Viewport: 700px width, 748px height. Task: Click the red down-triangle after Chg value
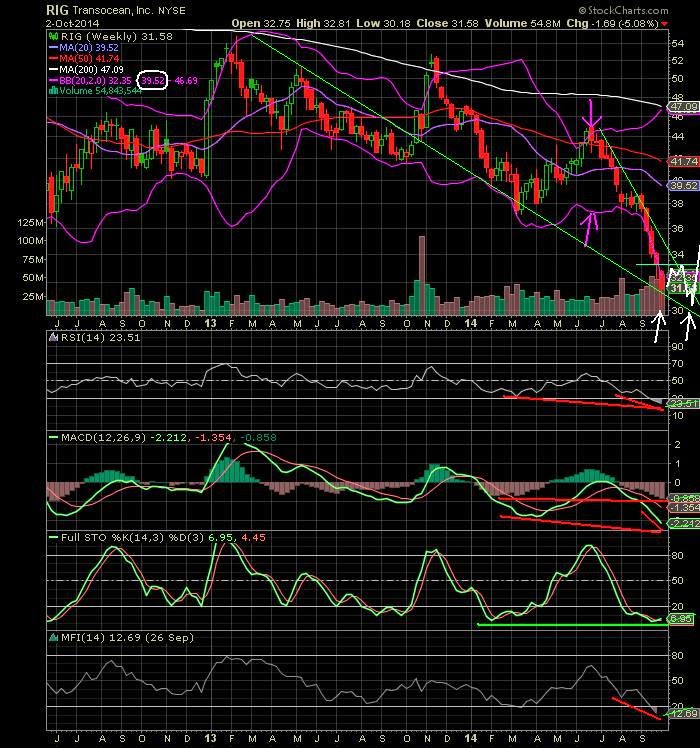(664, 24)
